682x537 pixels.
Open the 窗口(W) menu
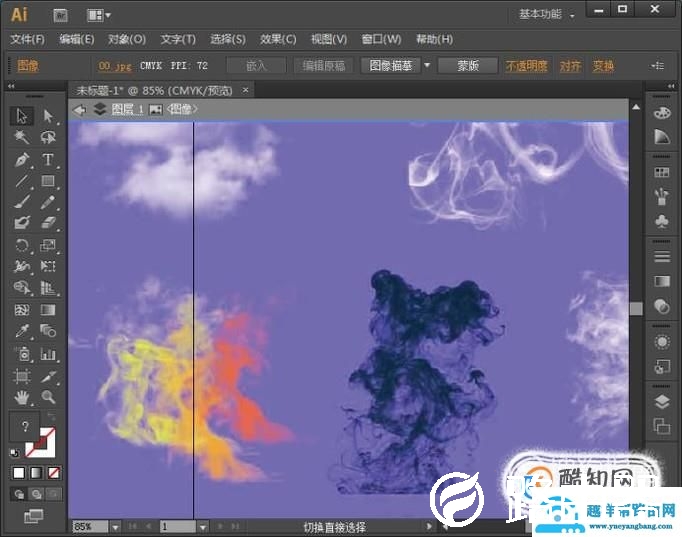click(381, 40)
